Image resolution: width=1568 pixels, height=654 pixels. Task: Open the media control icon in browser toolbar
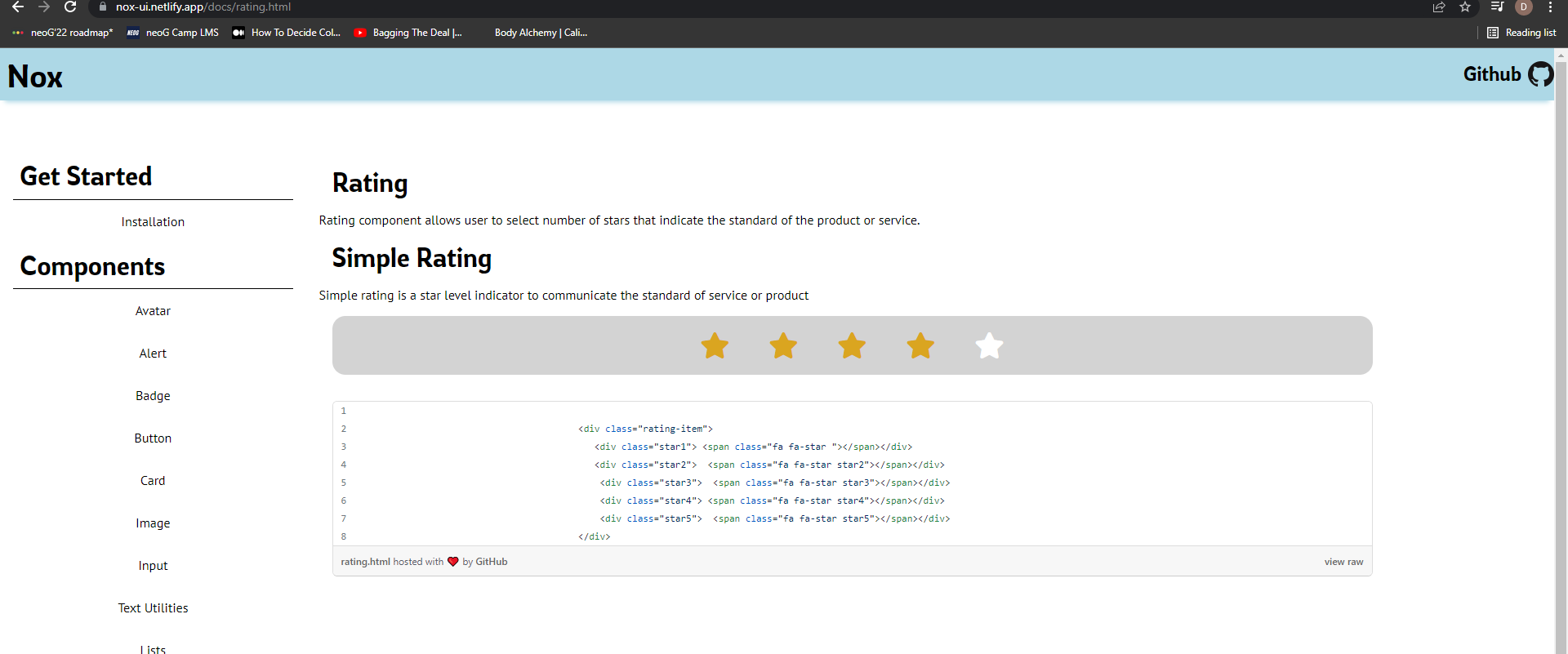tap(1497, 7)
